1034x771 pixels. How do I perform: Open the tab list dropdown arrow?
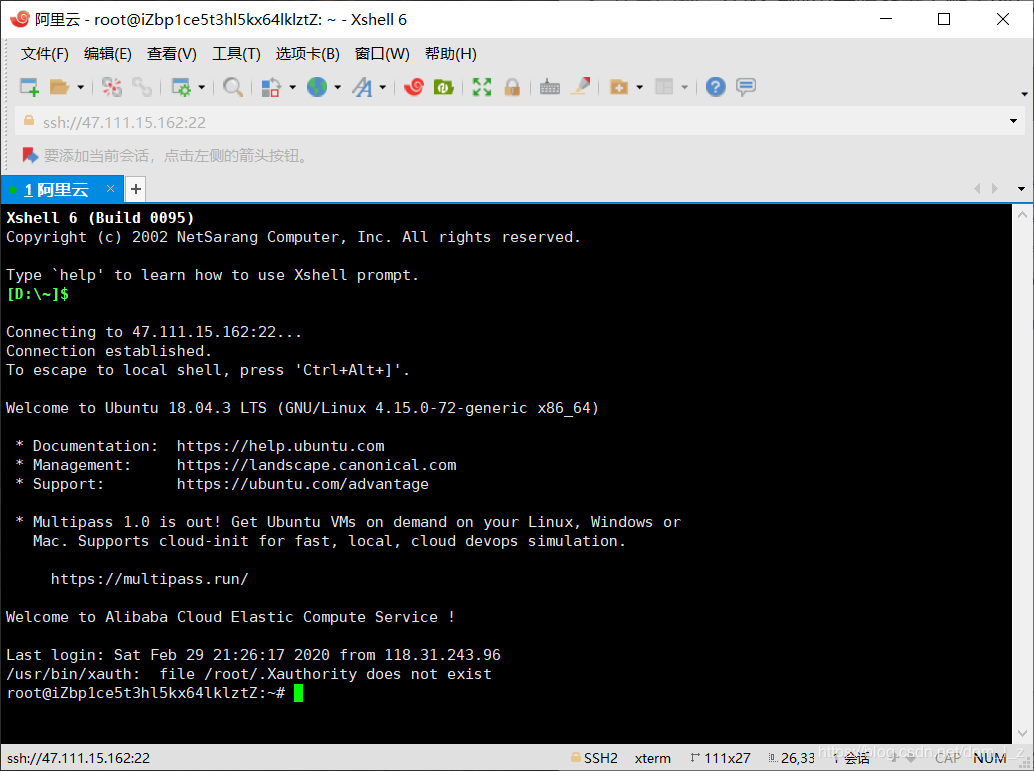[x=1021, y=189]
